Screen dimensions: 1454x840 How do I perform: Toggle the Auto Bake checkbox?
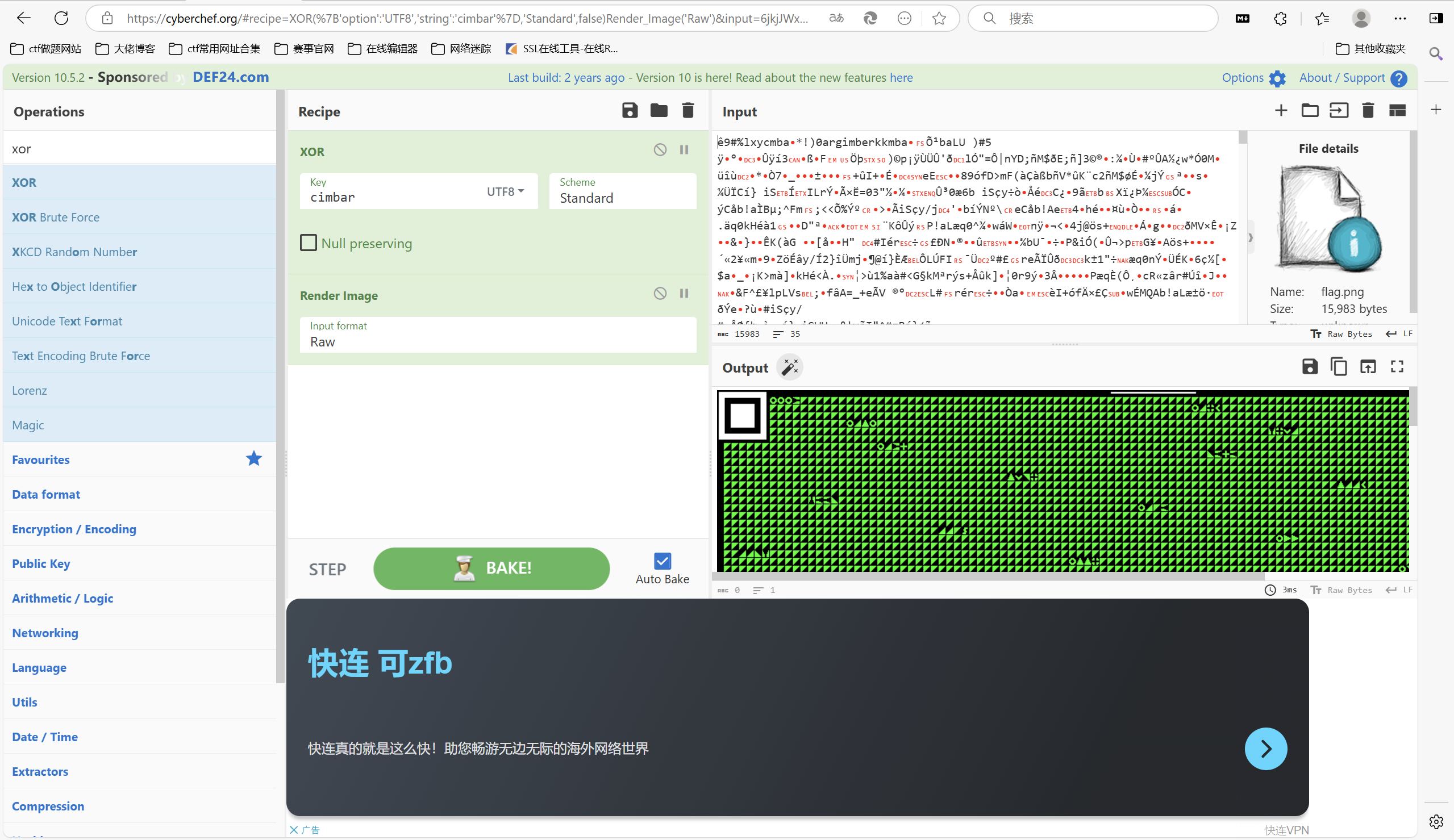click(x=663, y=561)
